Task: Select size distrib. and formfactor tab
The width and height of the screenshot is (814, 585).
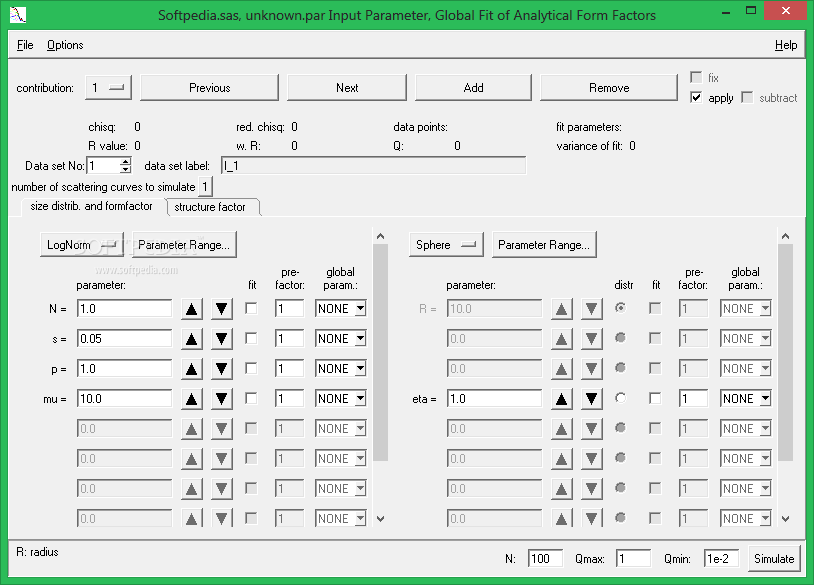Action: (91, 206)
